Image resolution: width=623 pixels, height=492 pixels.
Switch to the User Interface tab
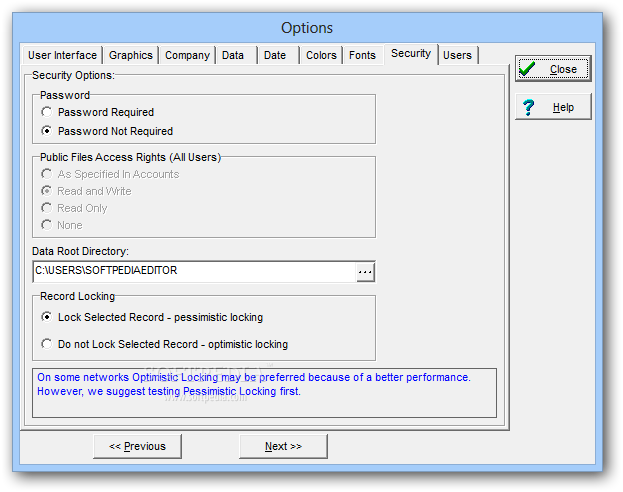(62, 55)
